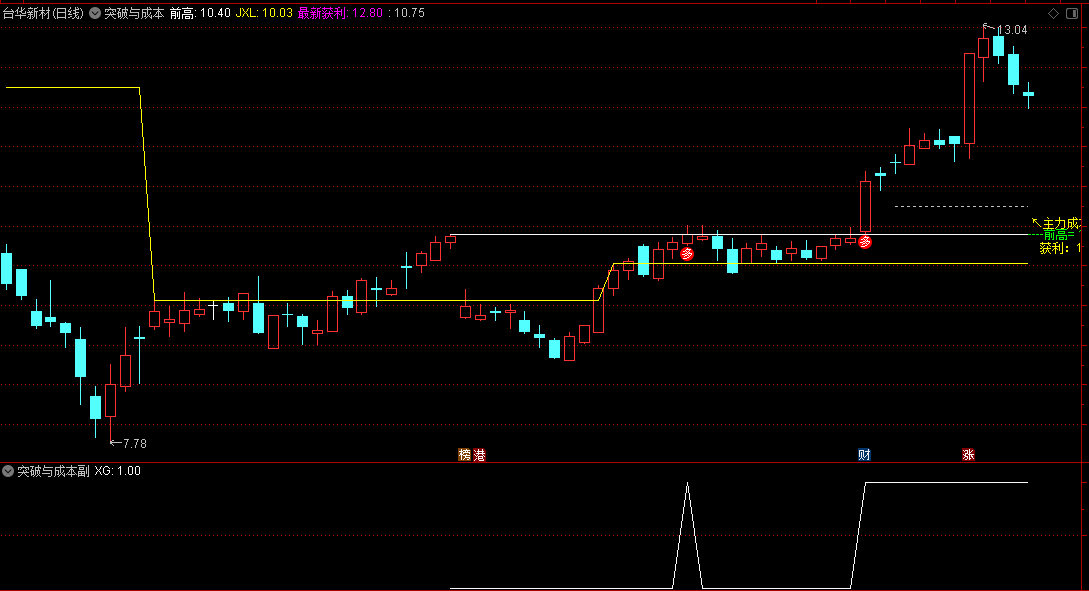Viewport: 1089px width, 591px height.
Task: Open the 突破与成本 indicator dropdown arrow
Action: pos(95,13)
